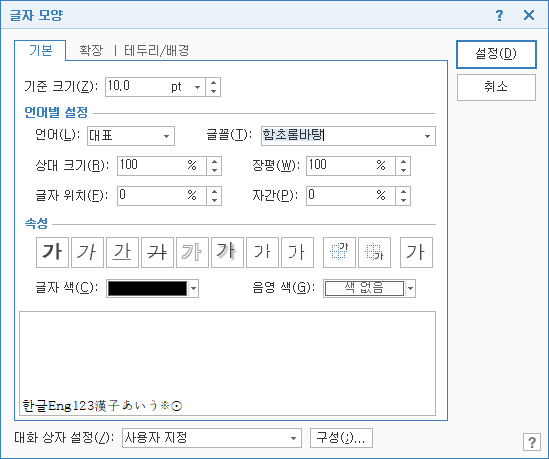Toggle shadow text attribute button
The width and height of the screenshot is (549, 459).
point(227,252)
